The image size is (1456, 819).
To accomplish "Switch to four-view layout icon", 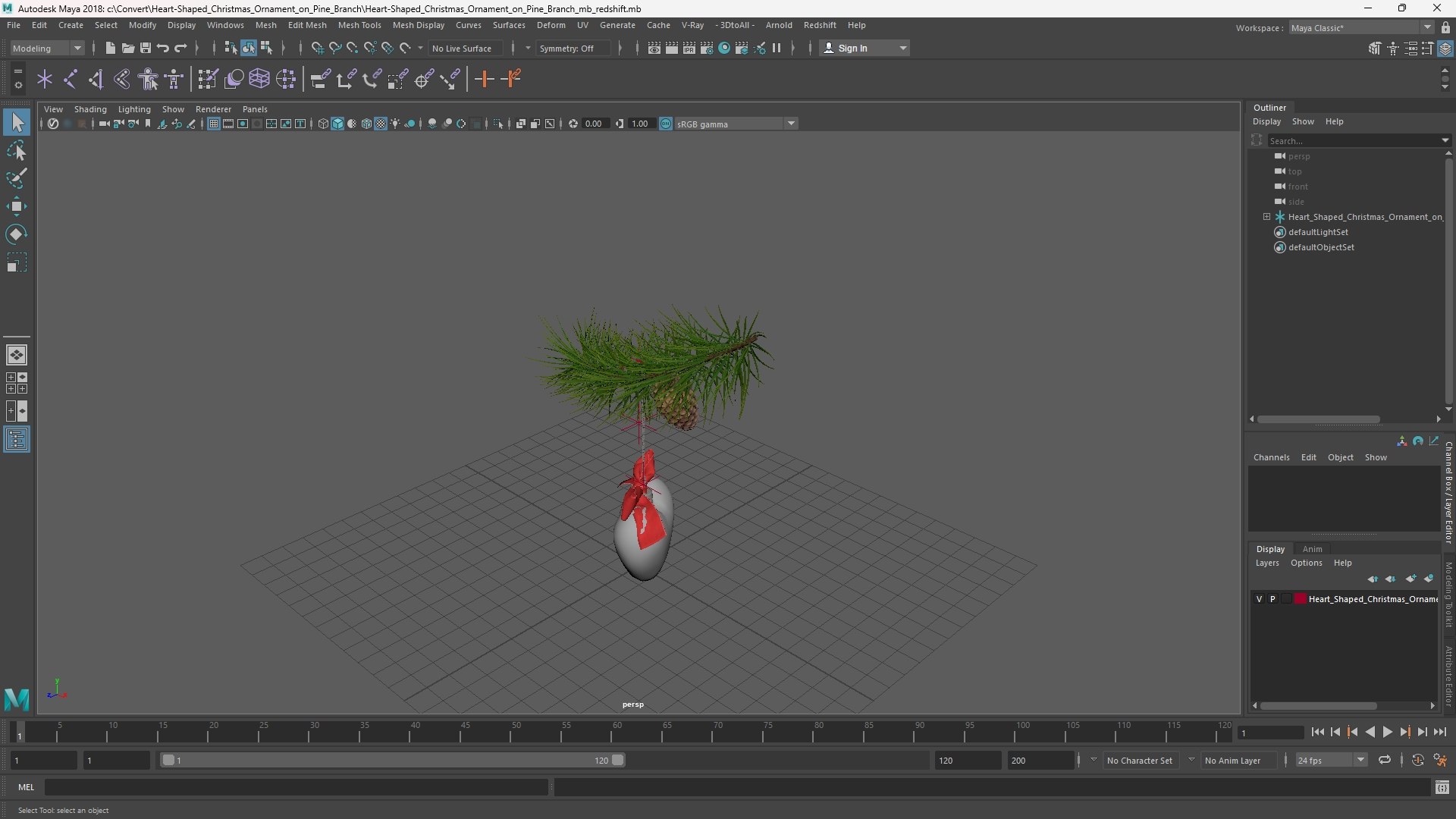I will (17, 383).
